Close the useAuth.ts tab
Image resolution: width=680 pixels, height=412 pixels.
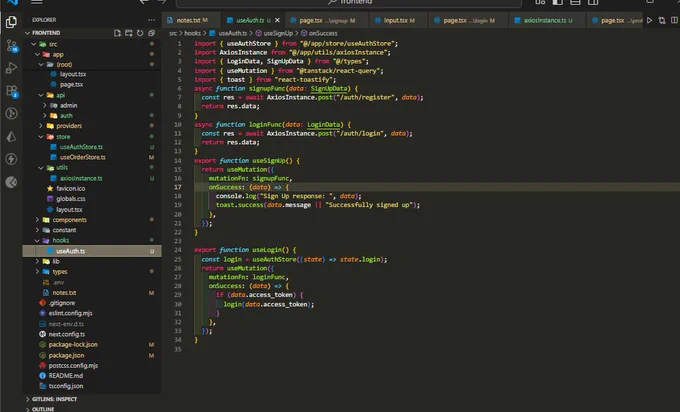277,20
